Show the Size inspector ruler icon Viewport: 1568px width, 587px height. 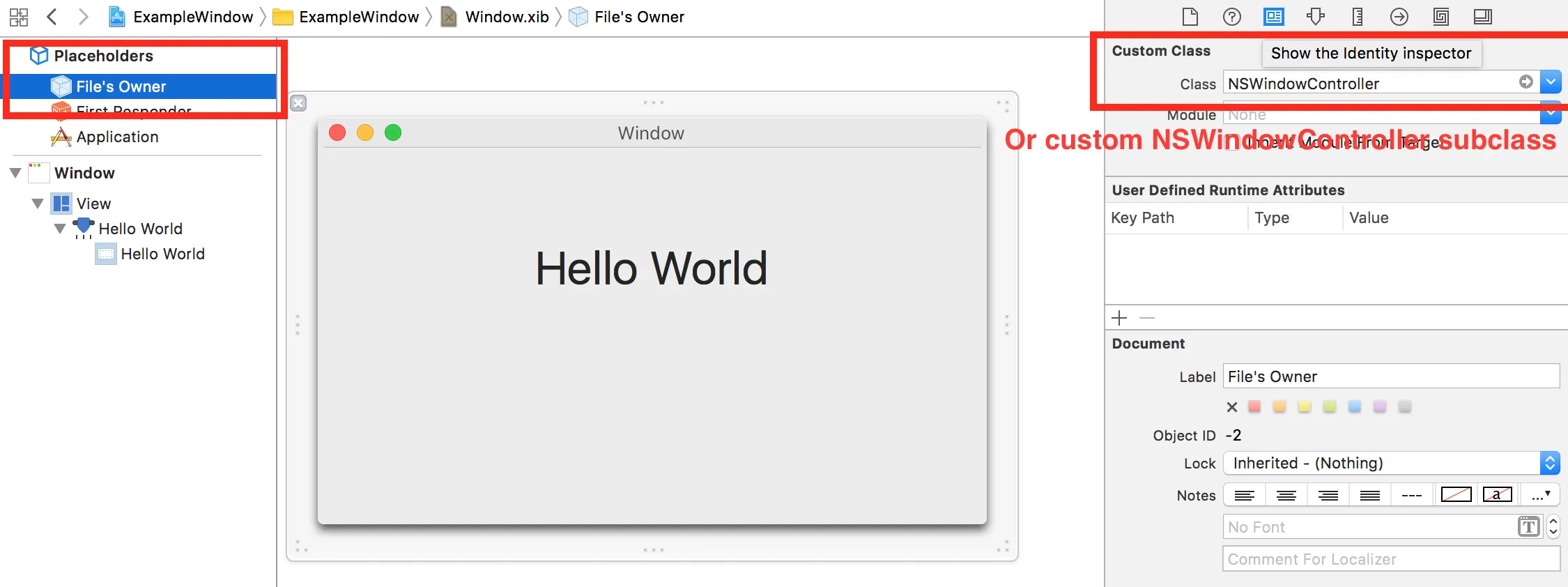point(1358,17)
